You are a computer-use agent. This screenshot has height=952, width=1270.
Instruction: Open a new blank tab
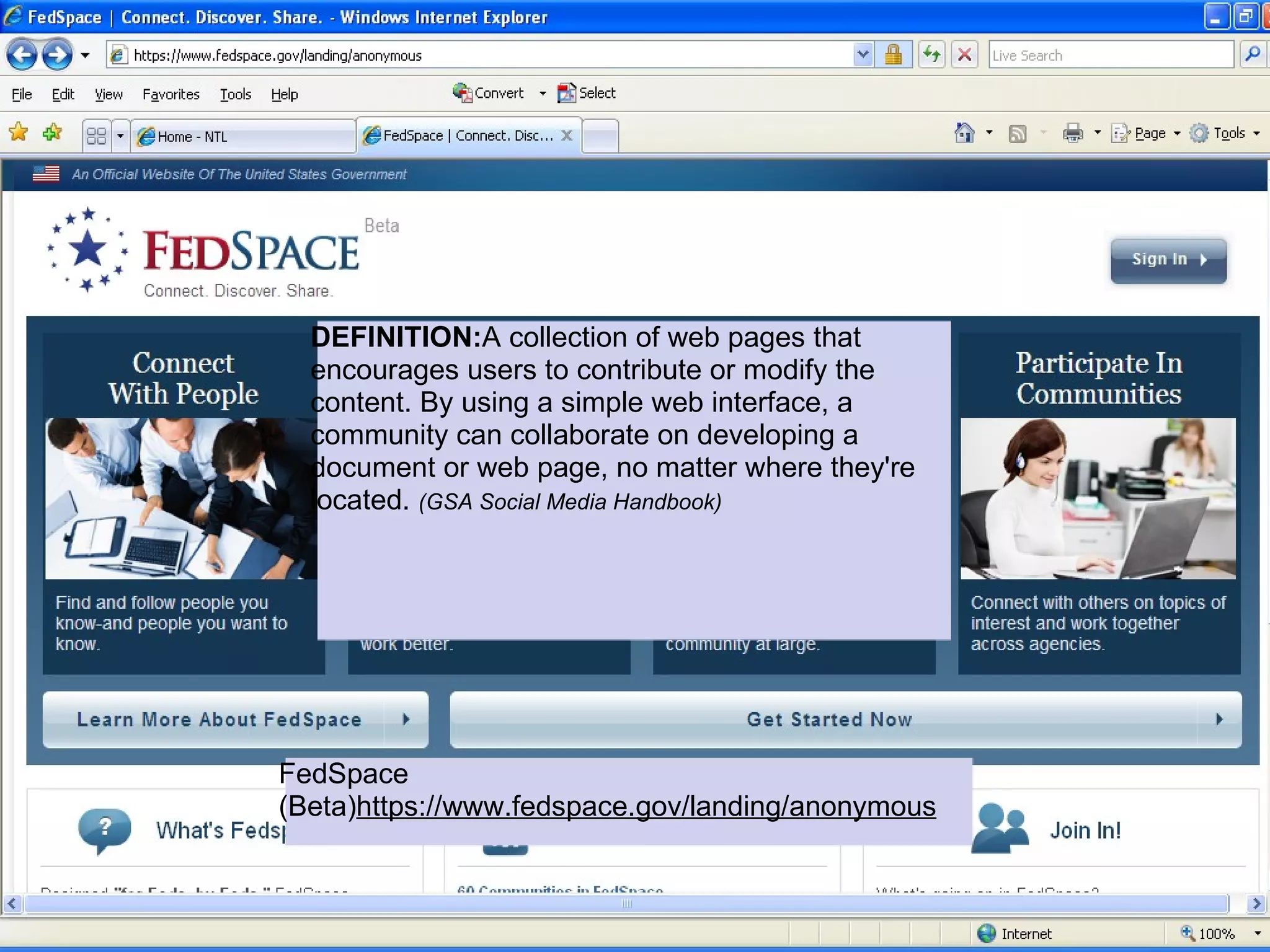point(600,136)
